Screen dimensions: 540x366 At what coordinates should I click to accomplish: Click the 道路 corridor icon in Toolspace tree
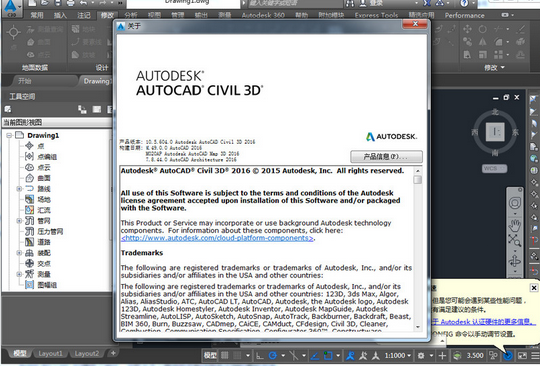click(29, 242)
